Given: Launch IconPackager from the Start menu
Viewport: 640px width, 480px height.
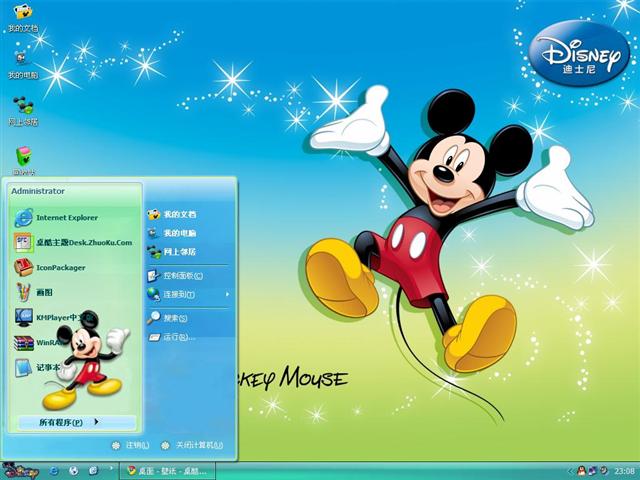Looking at the screenshot, I should tap(60, 267).
